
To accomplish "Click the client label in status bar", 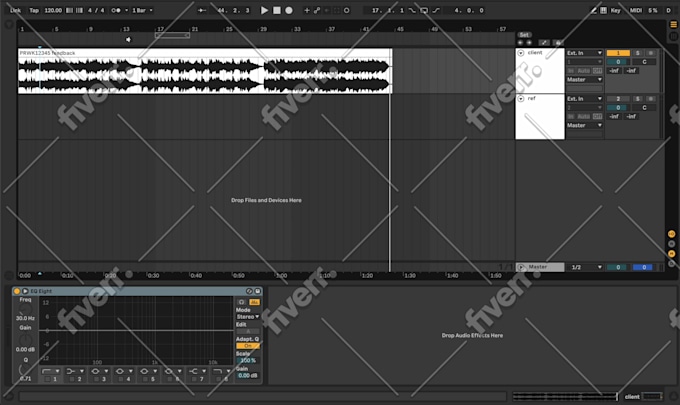I will 632,396.
